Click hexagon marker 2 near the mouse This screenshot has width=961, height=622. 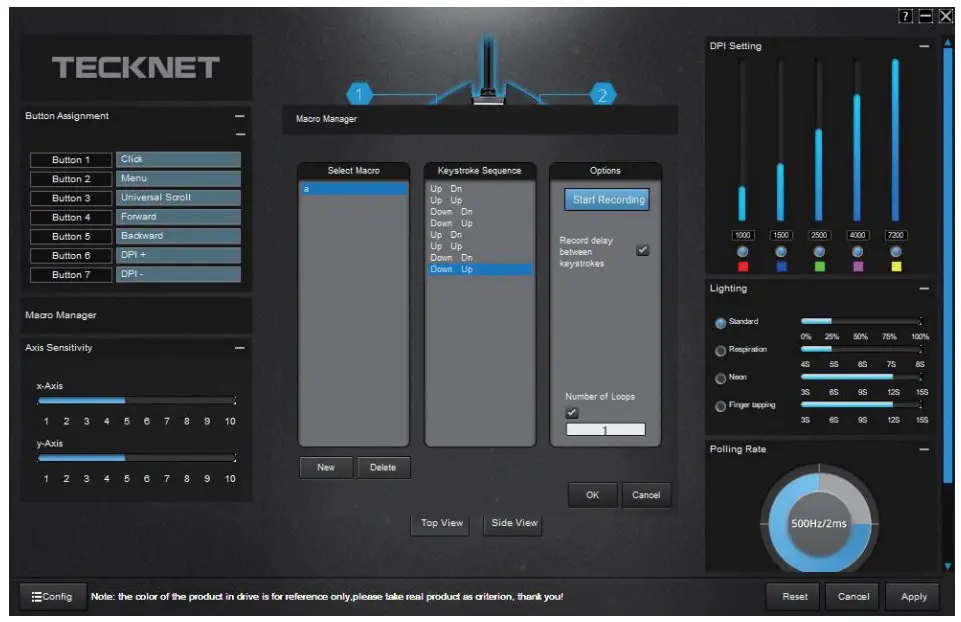(x=606, y=93)
